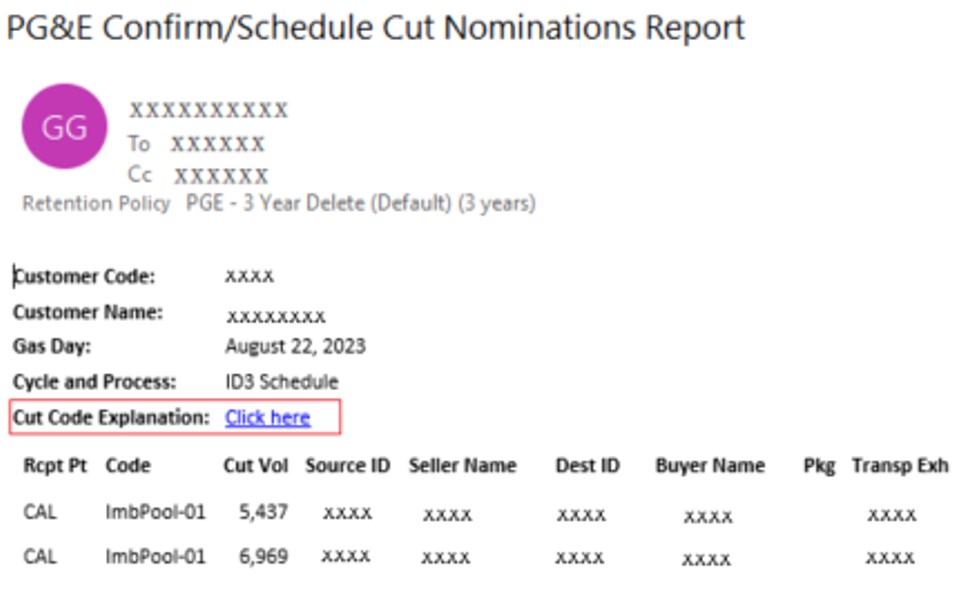The height and width of the screenshot is (591, 959).
Task: Click the Rcpt Pt column header
Action: tap(55, 465)
